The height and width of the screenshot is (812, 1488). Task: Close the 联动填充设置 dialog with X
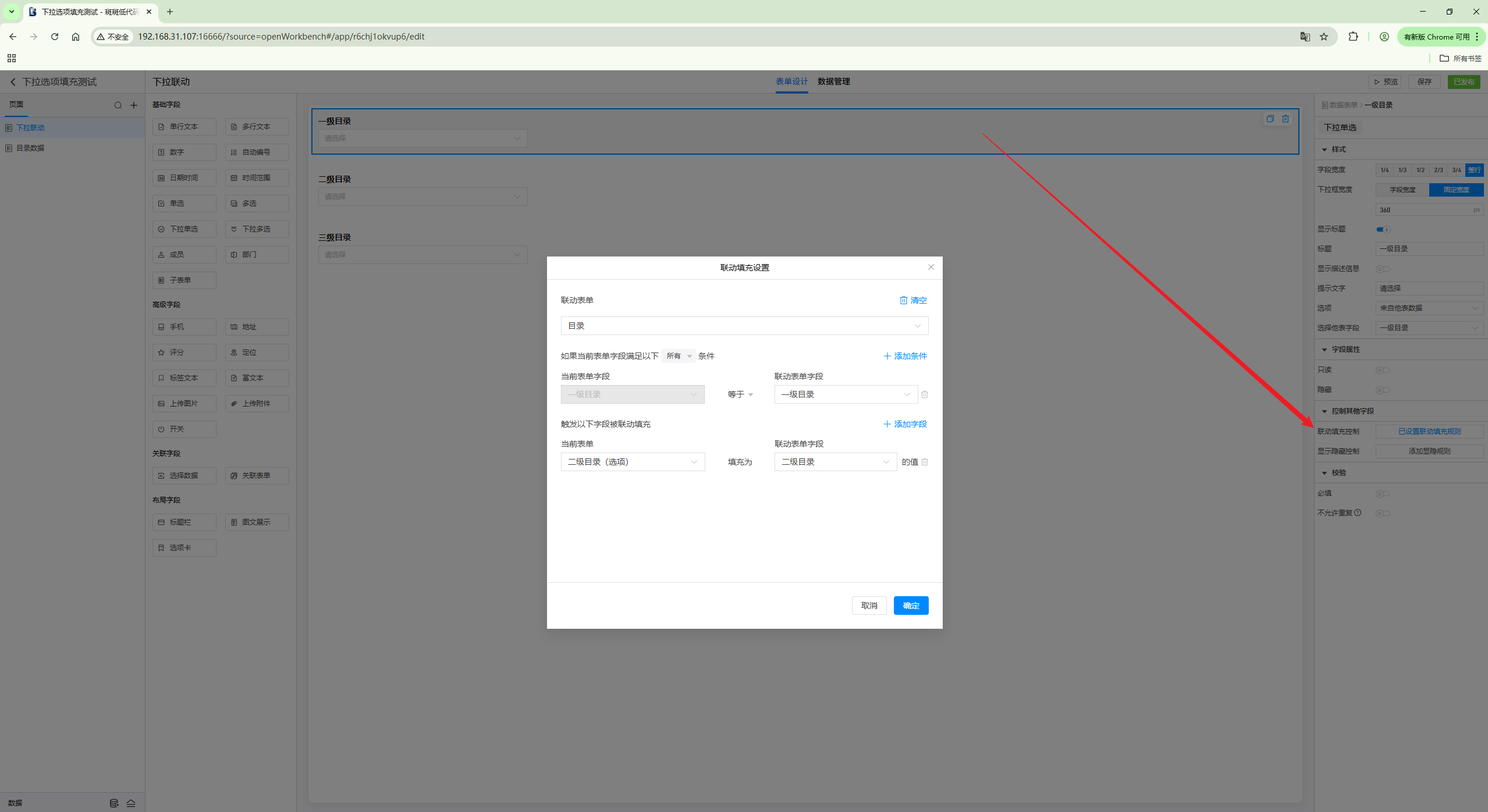point(931,267)
